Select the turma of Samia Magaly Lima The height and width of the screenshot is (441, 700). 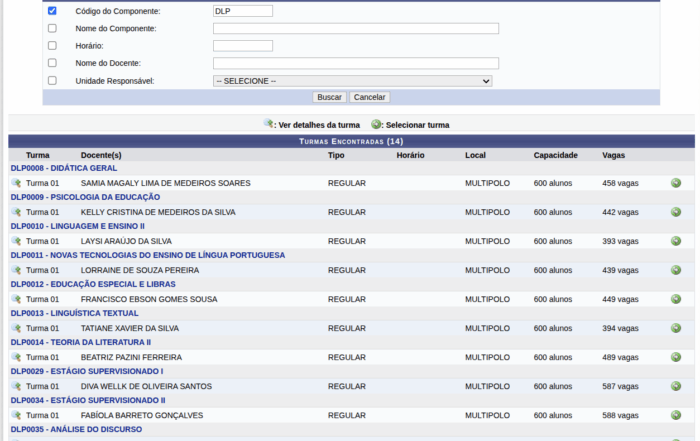[x=676, y=183]
